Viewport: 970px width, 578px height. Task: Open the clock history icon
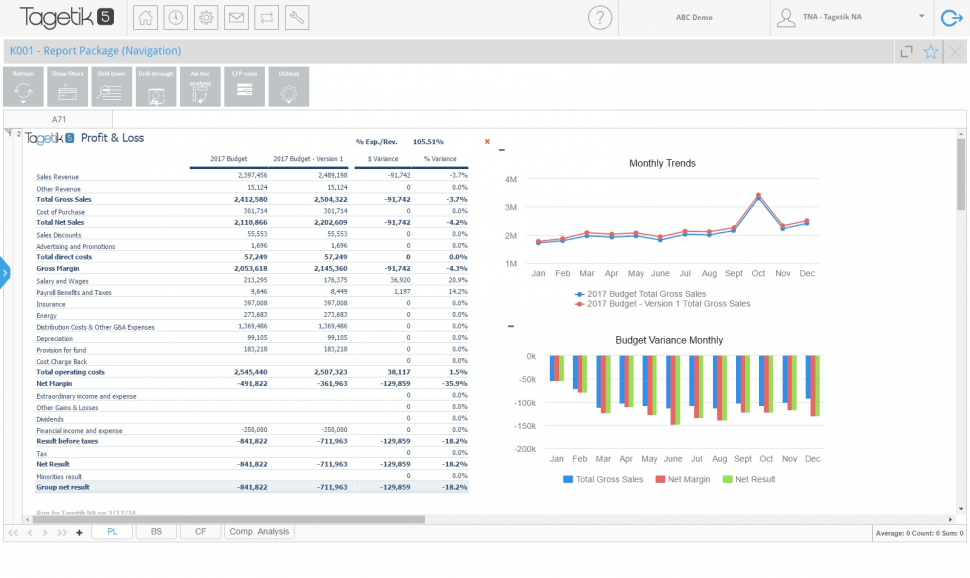point(176,17)
